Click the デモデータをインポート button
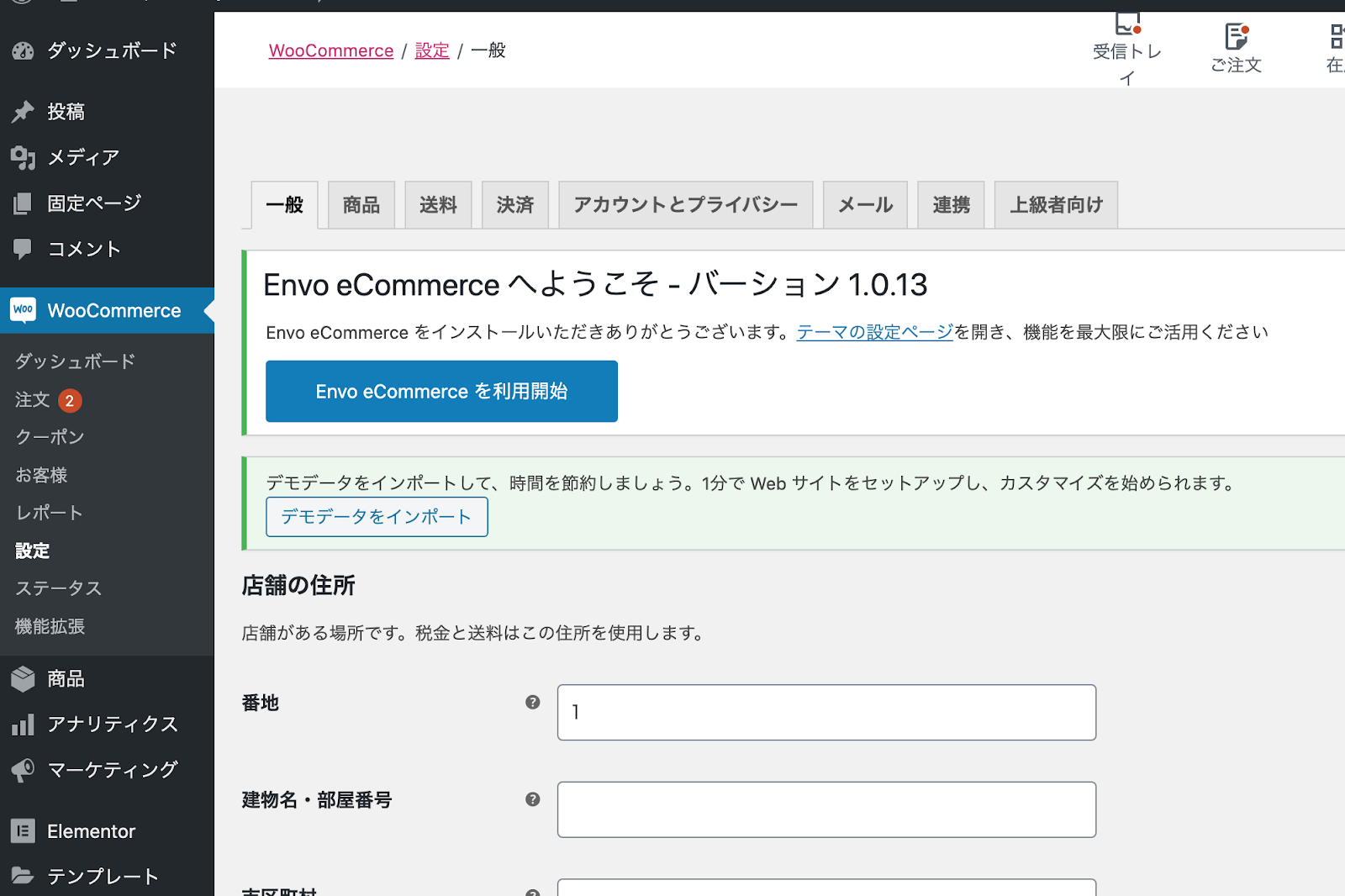Image resolution: width=1345 pixels, height=896 pixels. pos(377,517)
